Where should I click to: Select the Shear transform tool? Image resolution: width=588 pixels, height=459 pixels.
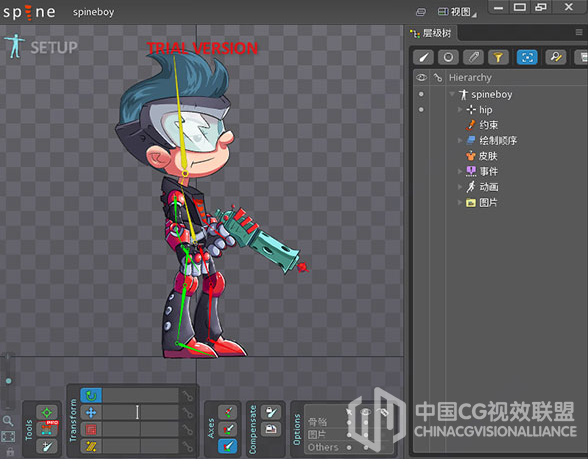91,446
